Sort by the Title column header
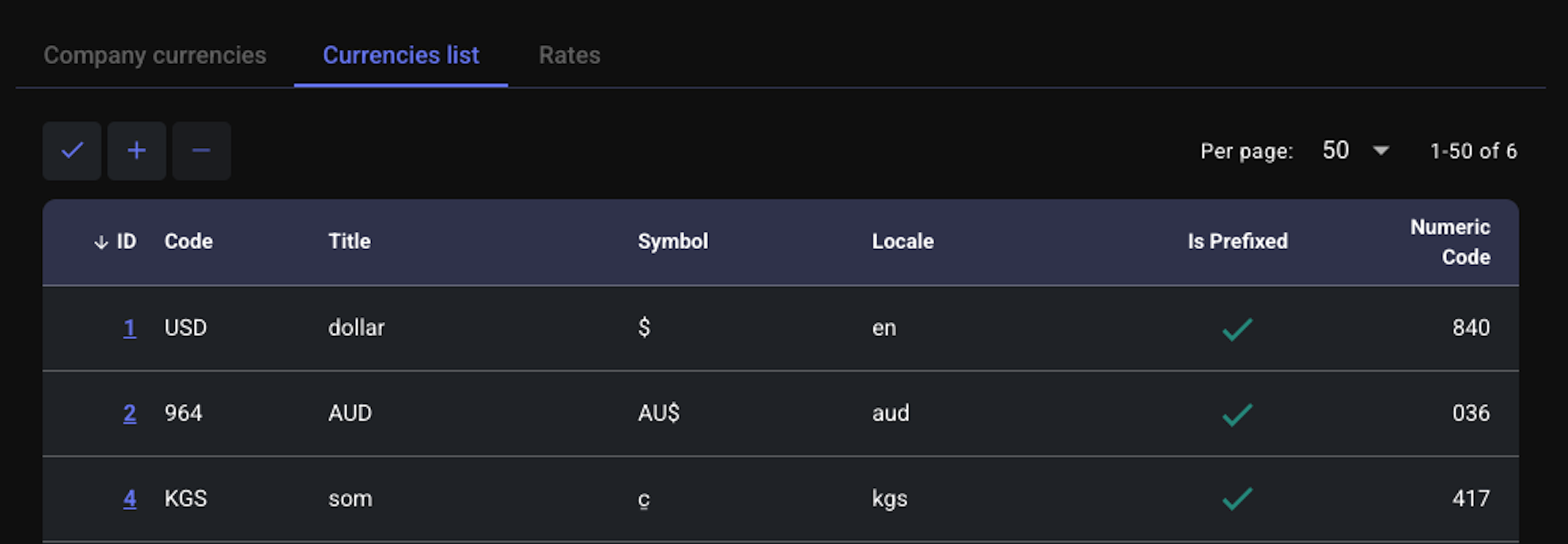This screenshot has height=544, width=1568. pos(350,241)
